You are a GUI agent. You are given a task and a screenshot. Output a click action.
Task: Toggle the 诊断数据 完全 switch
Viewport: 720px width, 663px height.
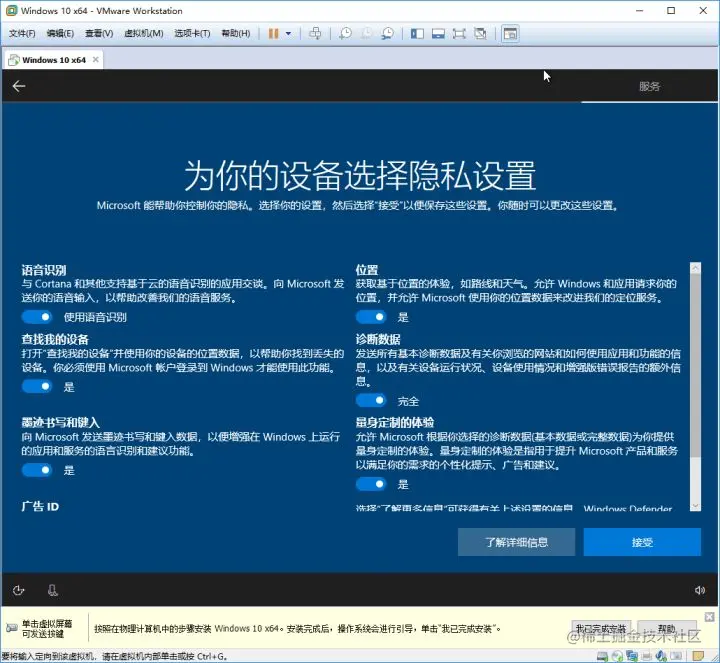(371, 401)
